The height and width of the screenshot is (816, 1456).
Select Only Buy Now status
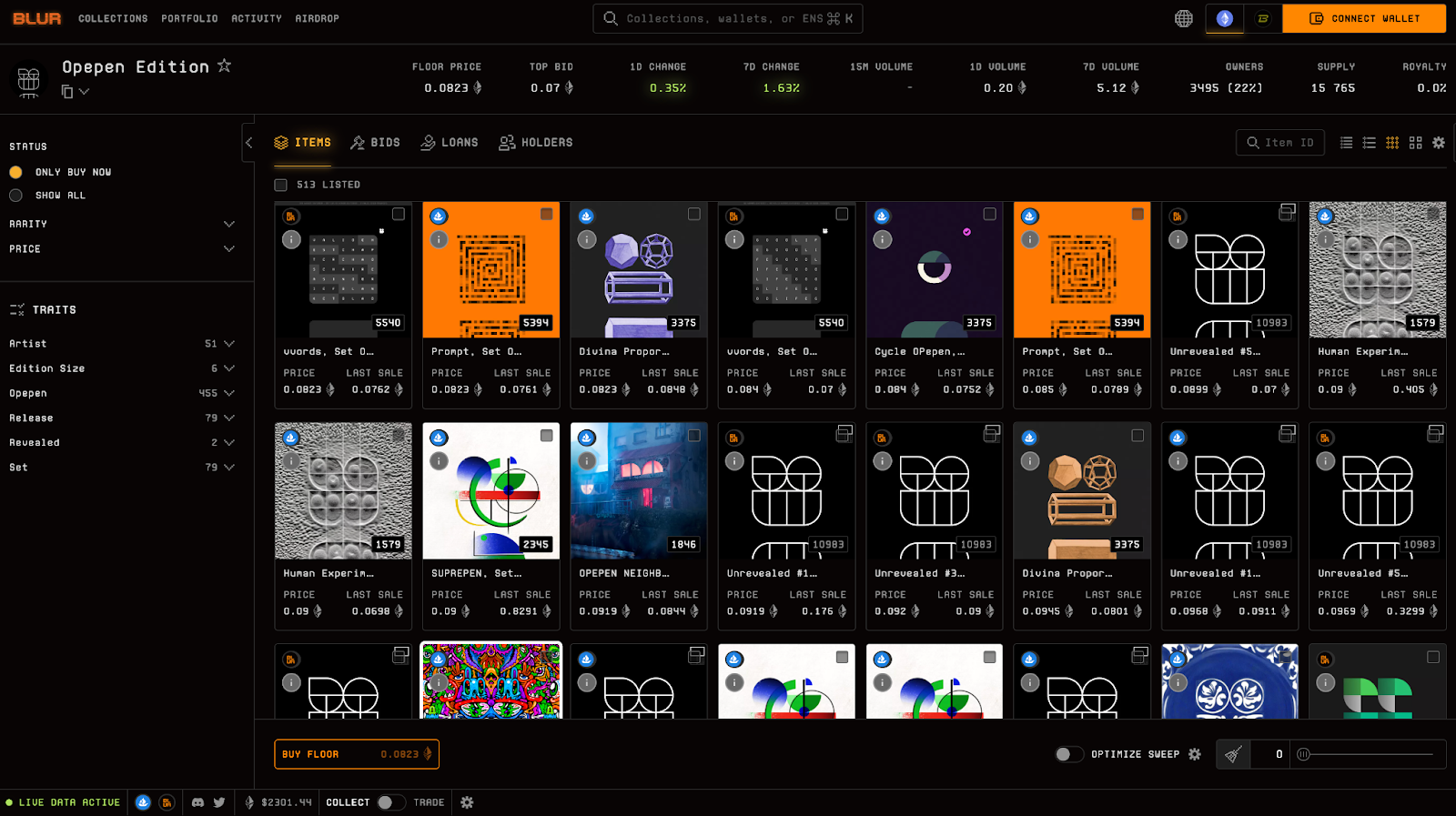point(15,172)
